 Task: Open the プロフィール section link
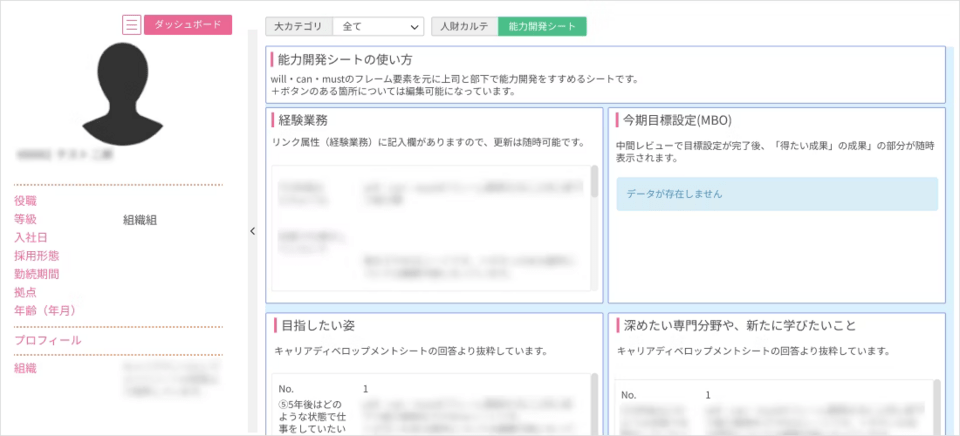(x=48, y=340)
